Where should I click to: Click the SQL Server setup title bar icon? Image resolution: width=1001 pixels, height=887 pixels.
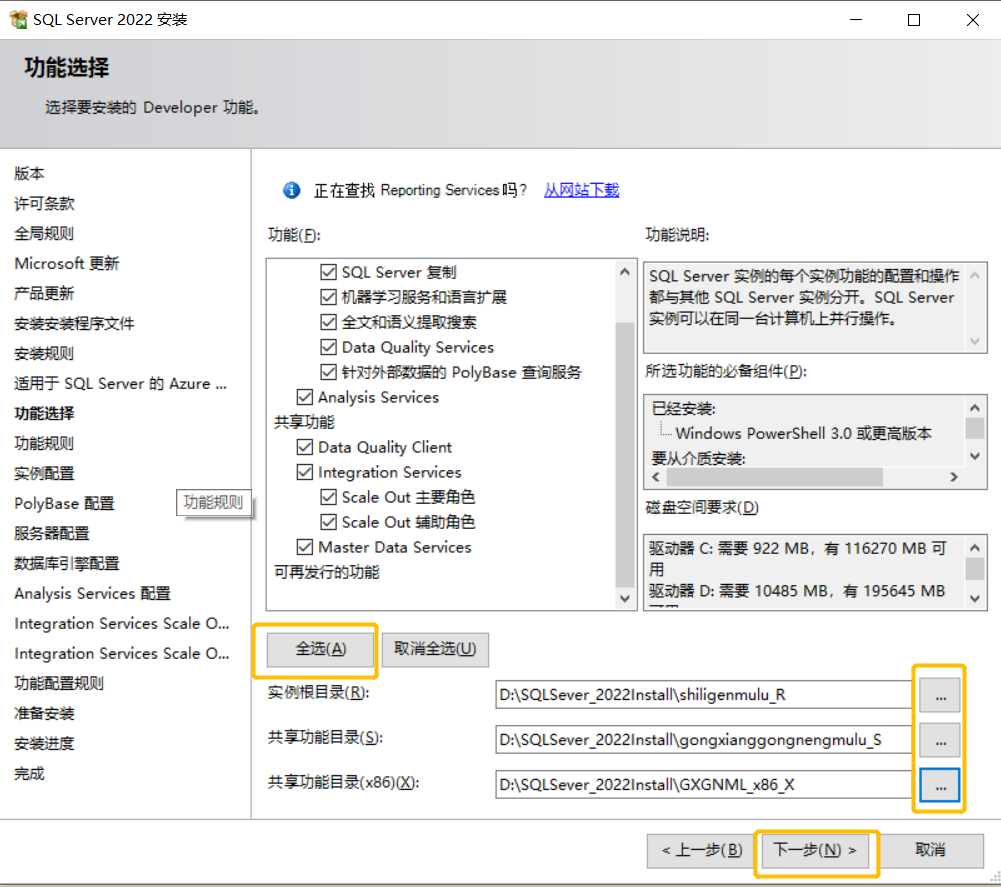(19, 20)
